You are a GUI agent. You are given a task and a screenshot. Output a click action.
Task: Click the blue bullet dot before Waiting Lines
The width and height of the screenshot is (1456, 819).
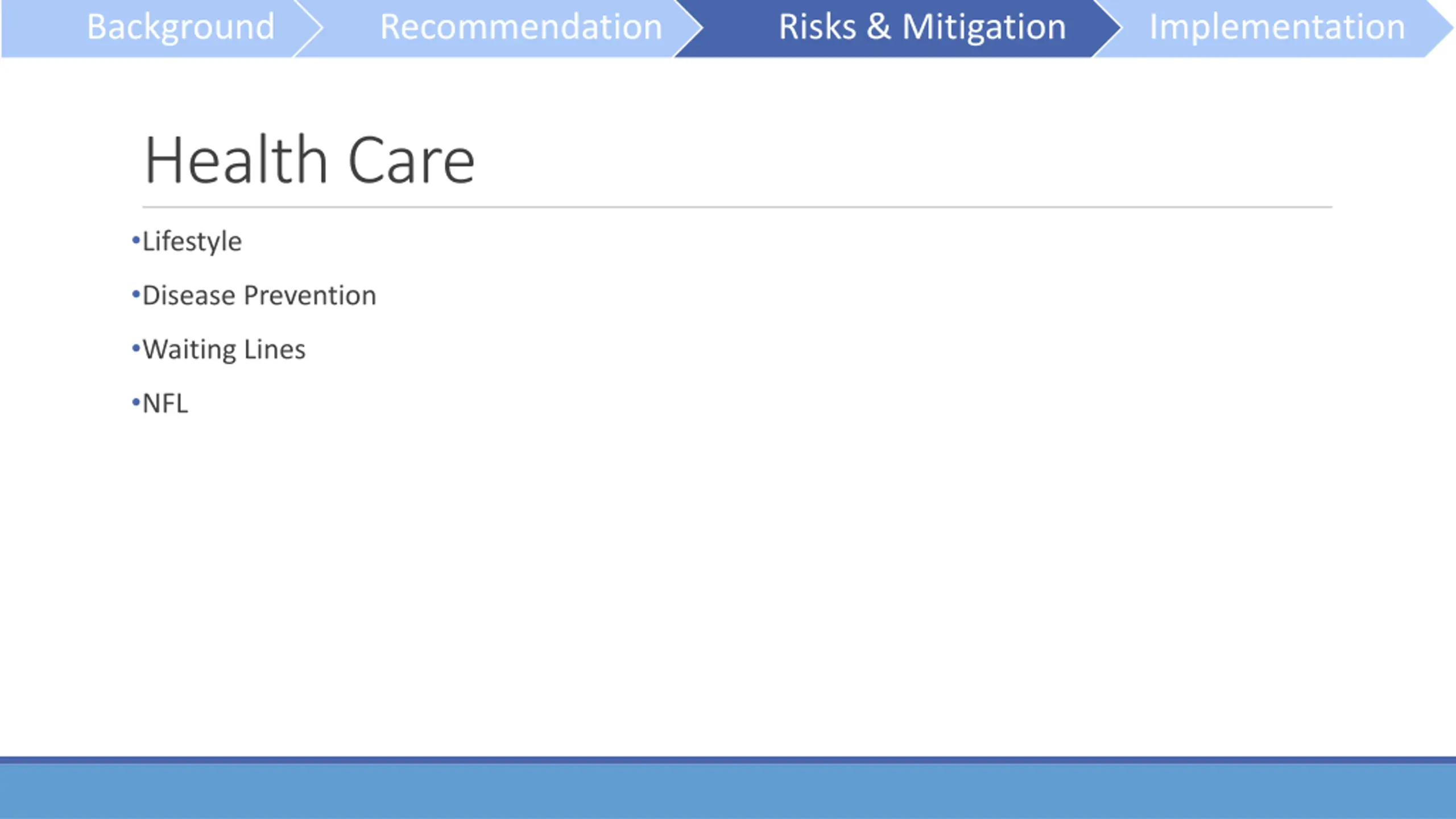pyautogui.click(x=136, y=348)
